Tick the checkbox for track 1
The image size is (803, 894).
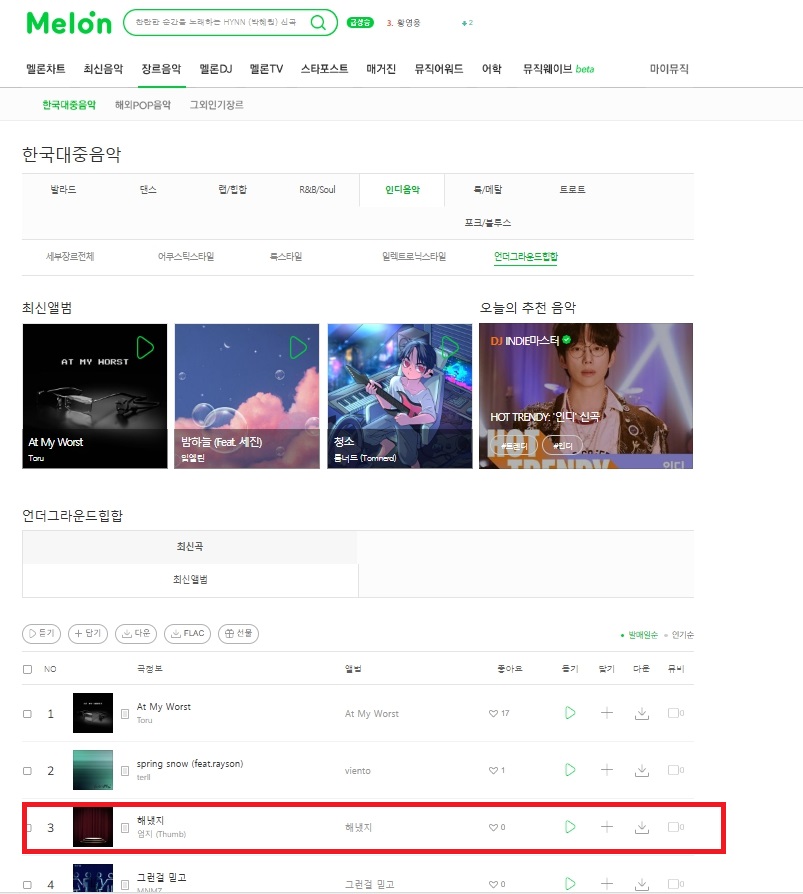pos(27,714)
